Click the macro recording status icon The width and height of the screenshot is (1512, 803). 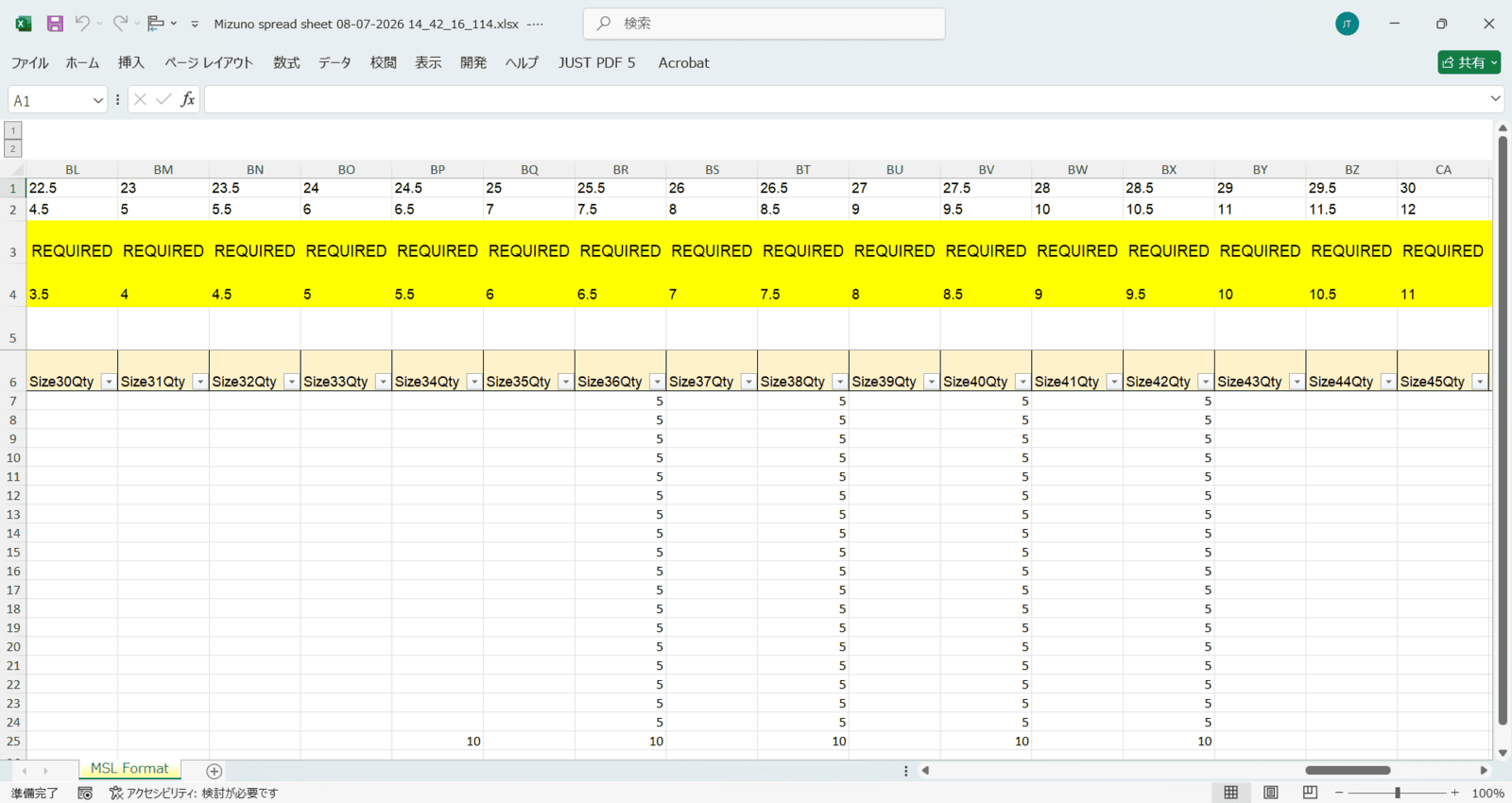[85, 794]
